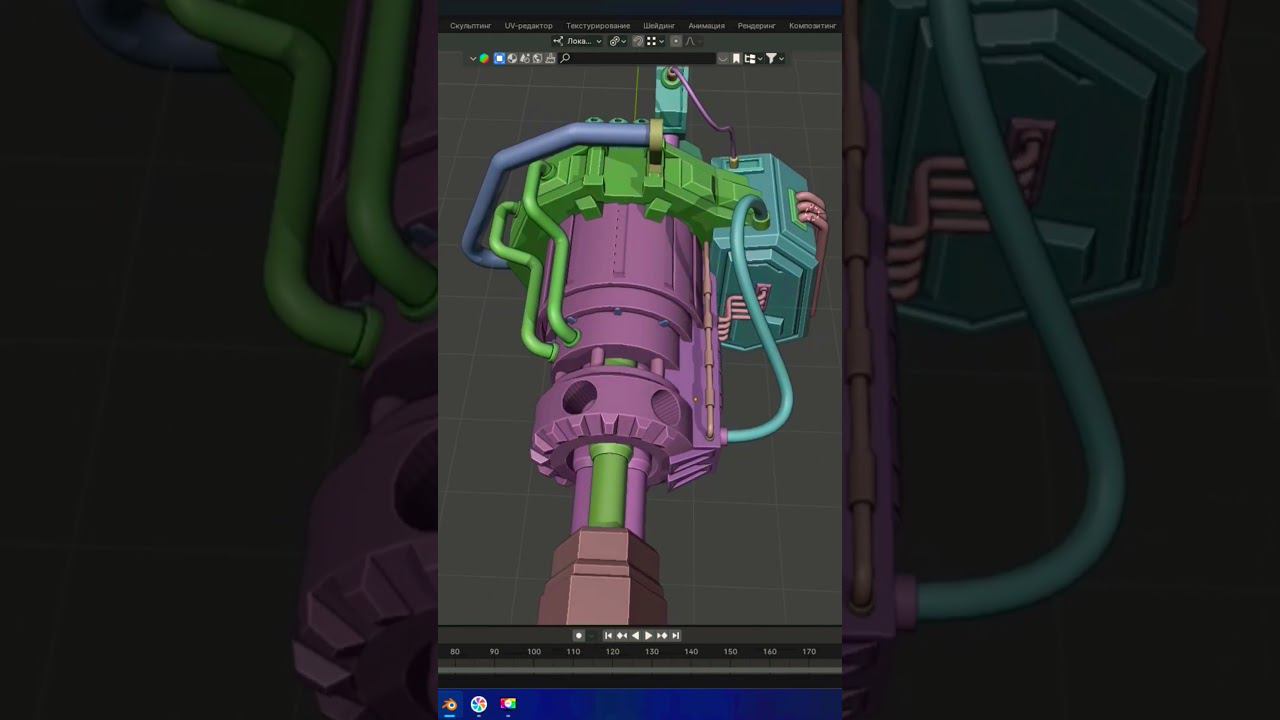This screenshot has height=720, width=1280.
Task: Click the multicolor sphere icon
Action: pyautogui.click(x=484, y=58)
